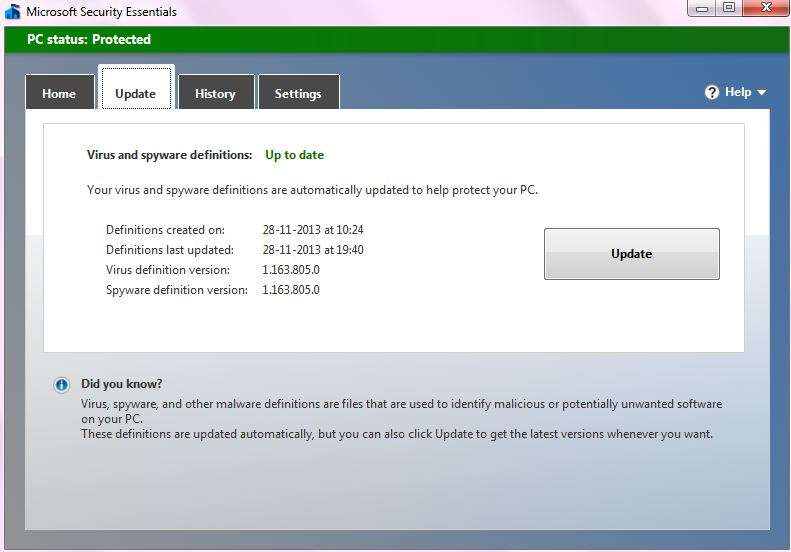The width and height of the screenshot is (791, 552).
Task: Open the Home tab
Action: point(60,92)
